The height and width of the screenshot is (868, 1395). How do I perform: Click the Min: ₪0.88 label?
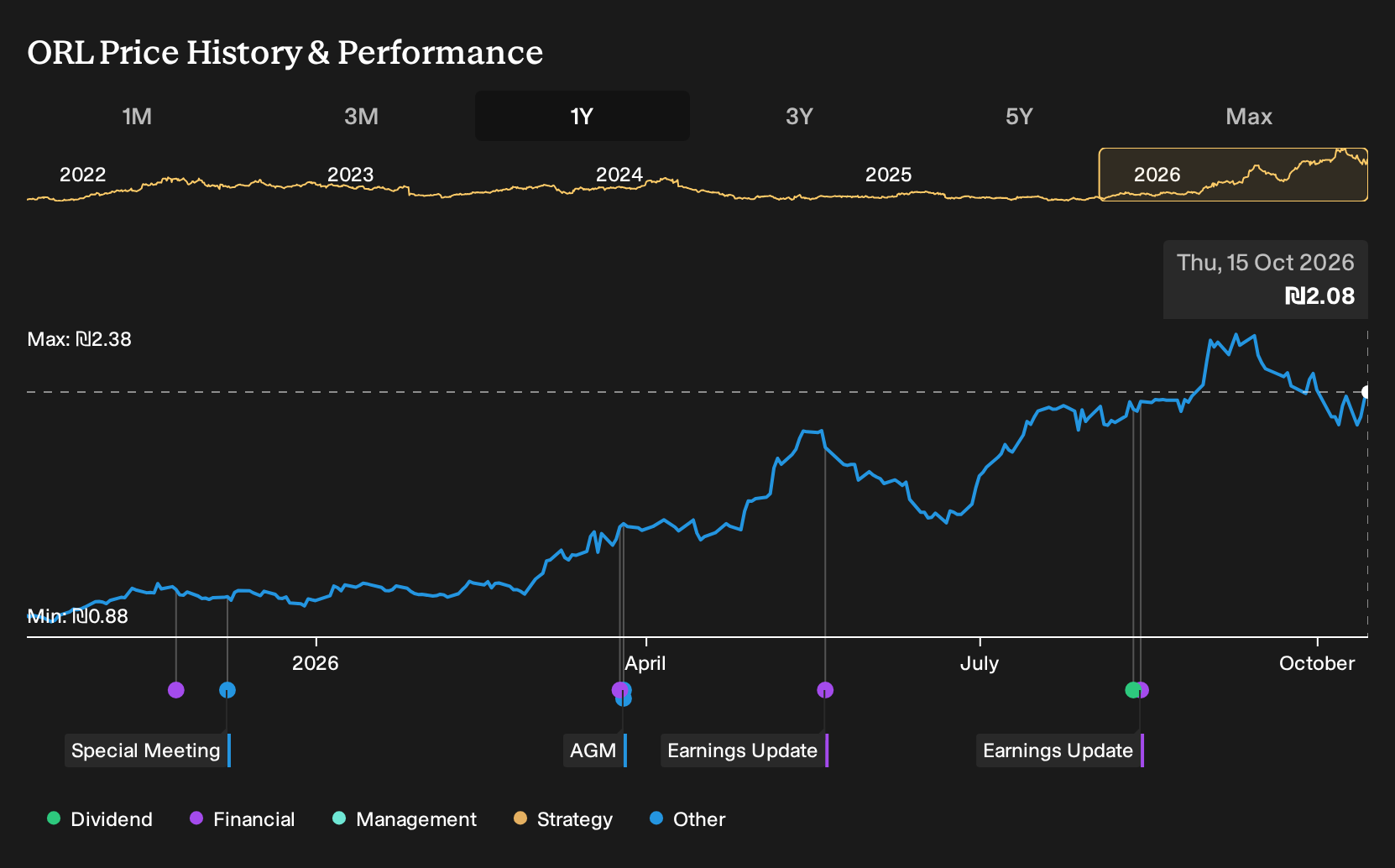[x=78, y=616]
